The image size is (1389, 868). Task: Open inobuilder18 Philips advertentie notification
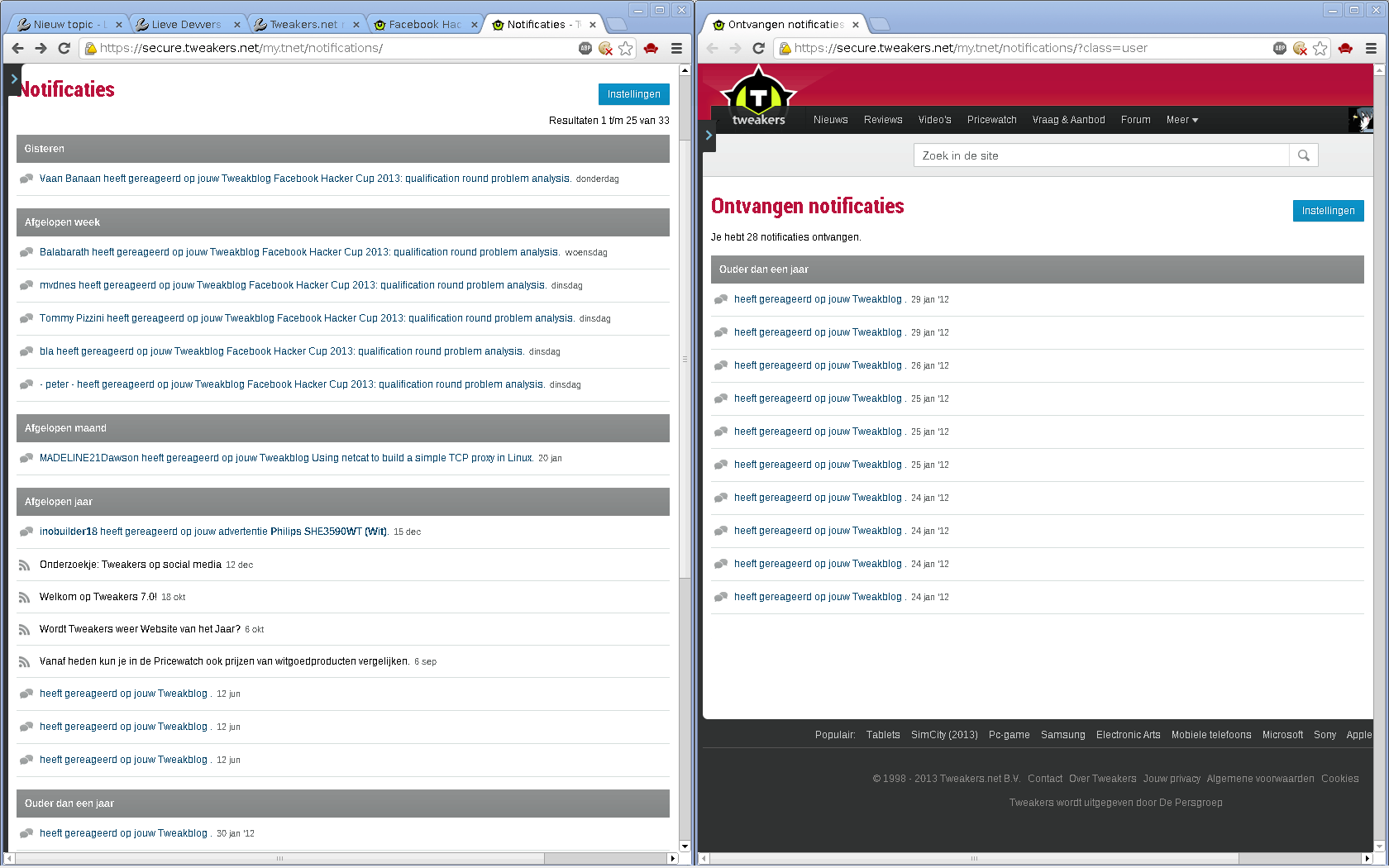(214, 532)
